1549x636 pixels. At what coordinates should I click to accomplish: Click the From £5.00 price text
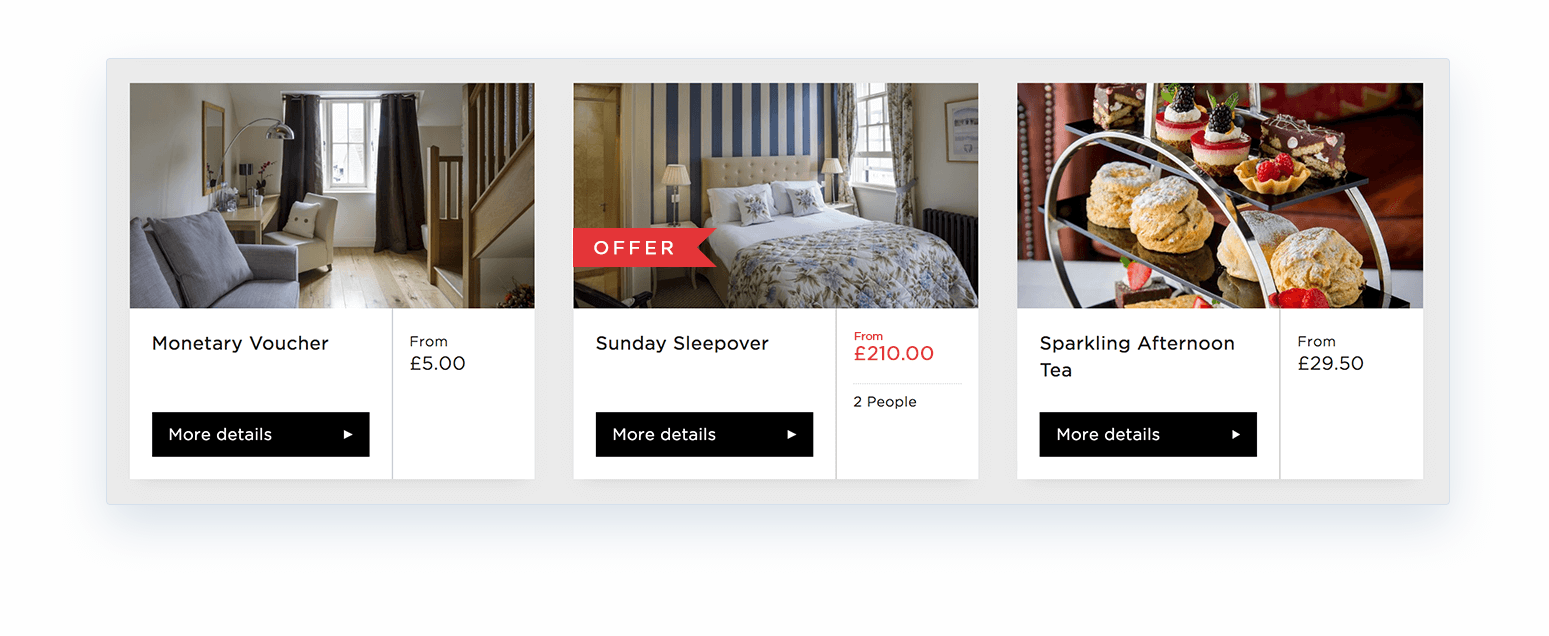pyautogui.click(x=438, y=353)
